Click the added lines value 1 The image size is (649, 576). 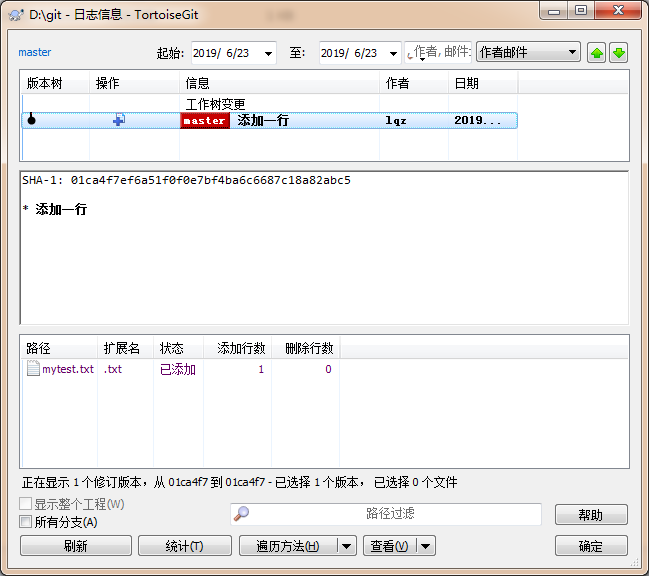click(261, 369)
